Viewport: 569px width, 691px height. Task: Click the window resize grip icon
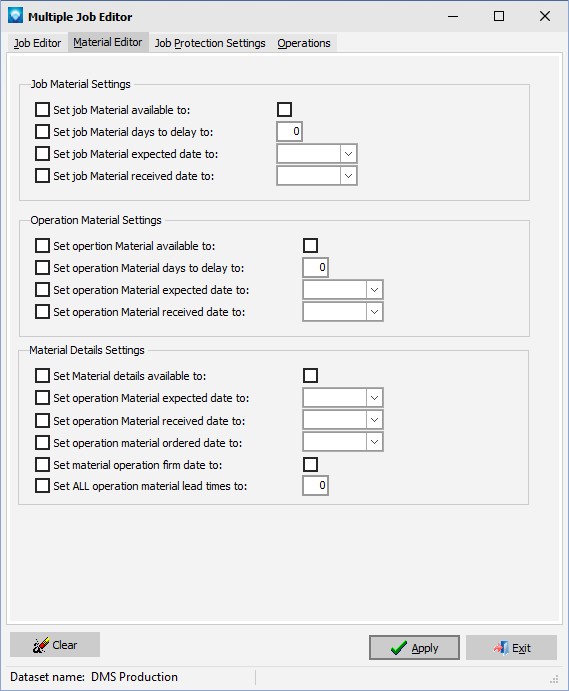click(x=554, y=678)
